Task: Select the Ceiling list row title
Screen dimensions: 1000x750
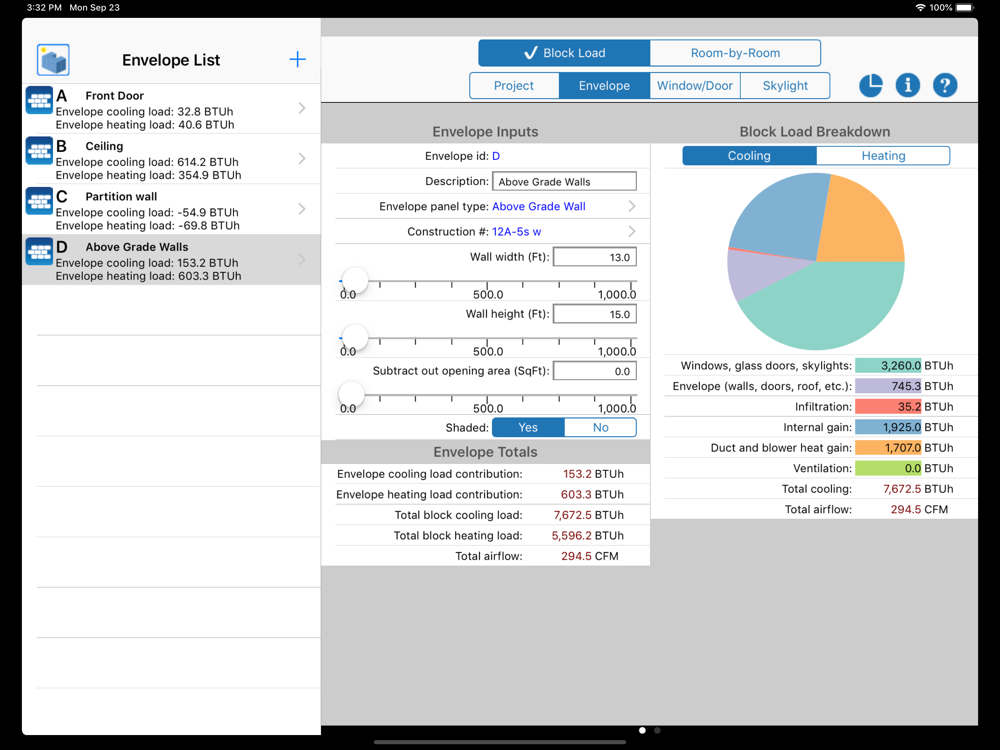Action: (105, 146)
